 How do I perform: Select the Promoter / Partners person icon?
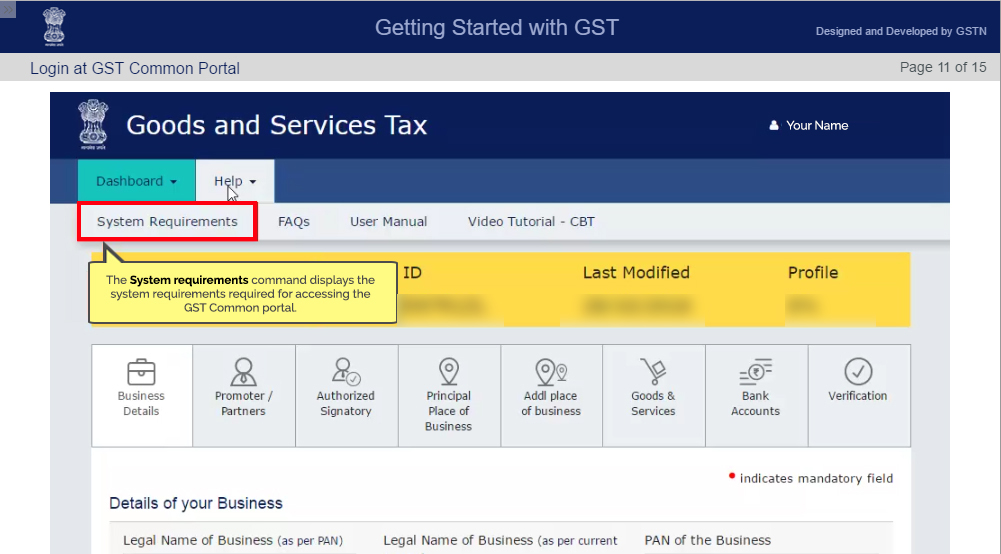(x=243, y=371)
